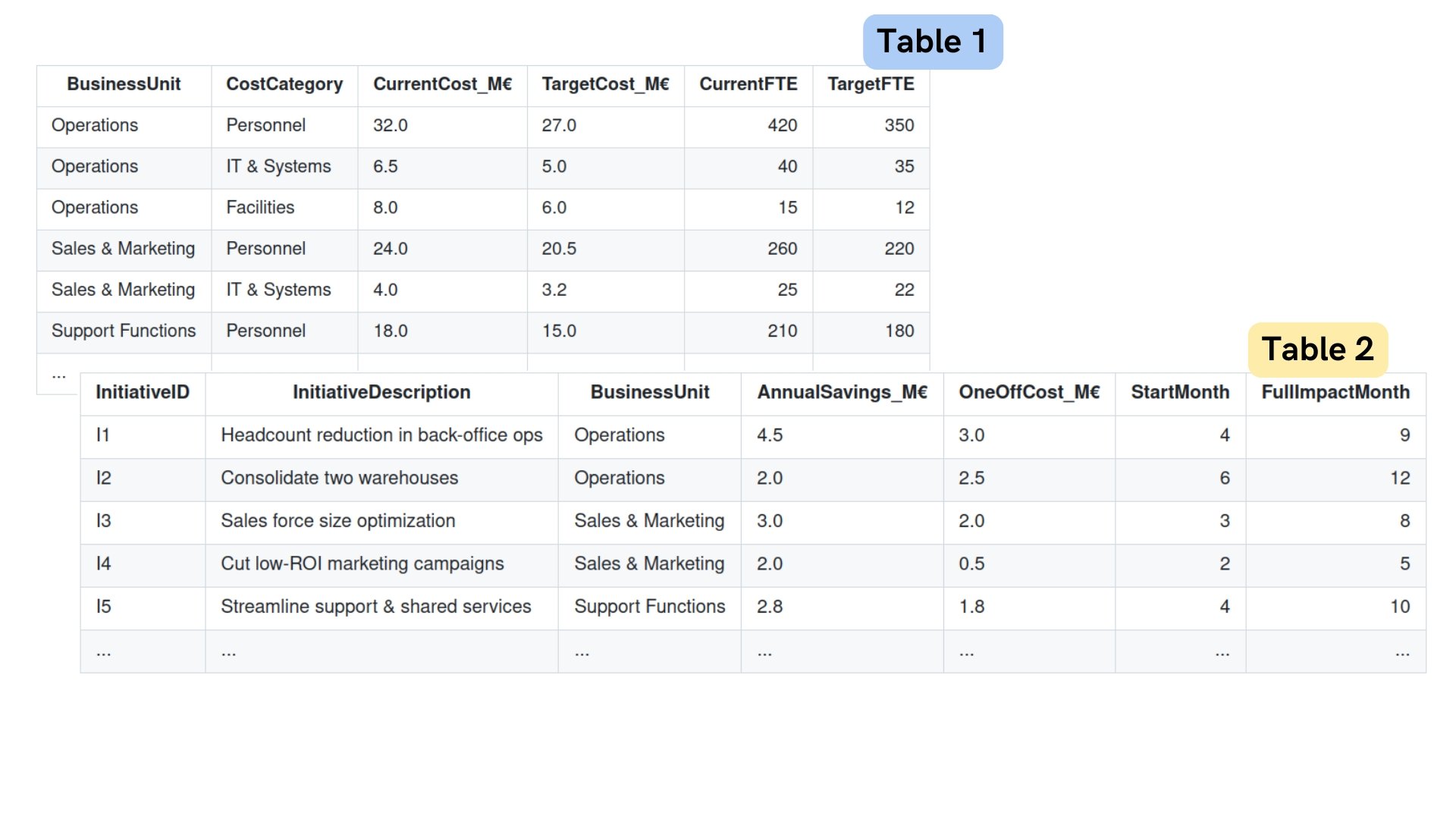The image size is (1456, 819).
Task: Click the InitiativeID column header
Action: click(x=143, y=392)
